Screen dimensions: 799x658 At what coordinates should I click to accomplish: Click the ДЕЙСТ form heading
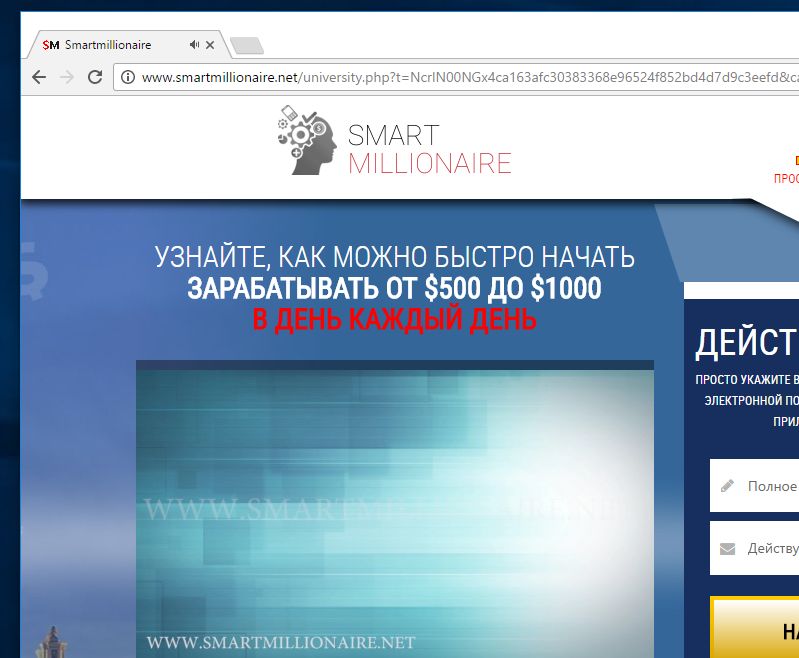tap(747, 343)
